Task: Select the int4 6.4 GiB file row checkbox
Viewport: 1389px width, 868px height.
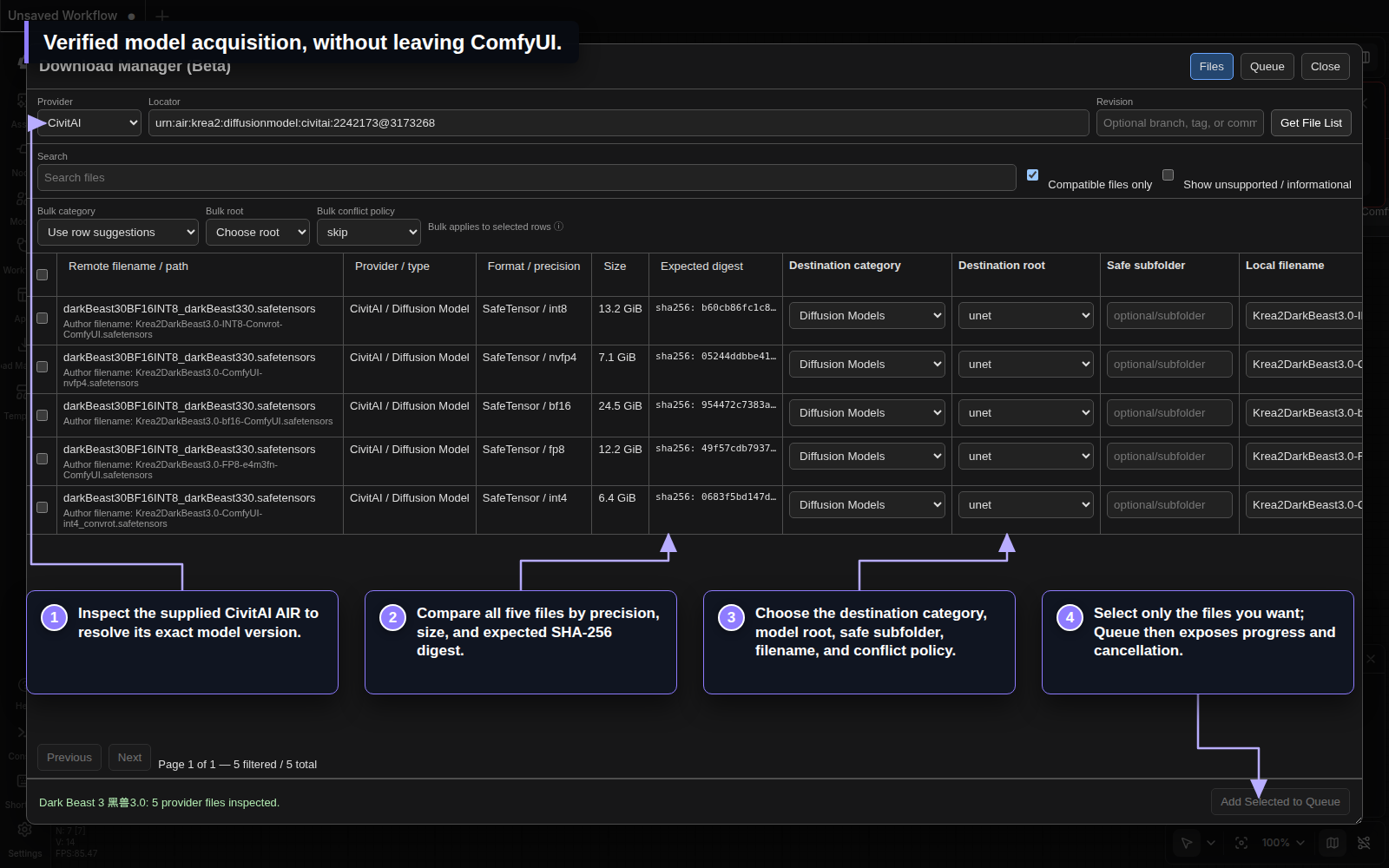Action: click(42, 508)
